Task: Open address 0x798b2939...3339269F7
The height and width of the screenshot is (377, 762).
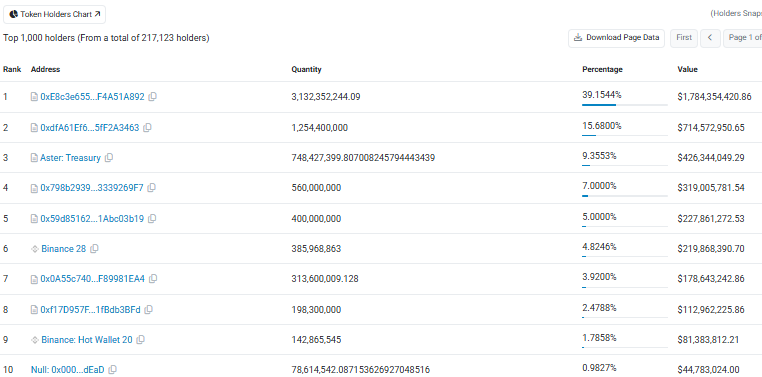Action: tap(92, 188)
